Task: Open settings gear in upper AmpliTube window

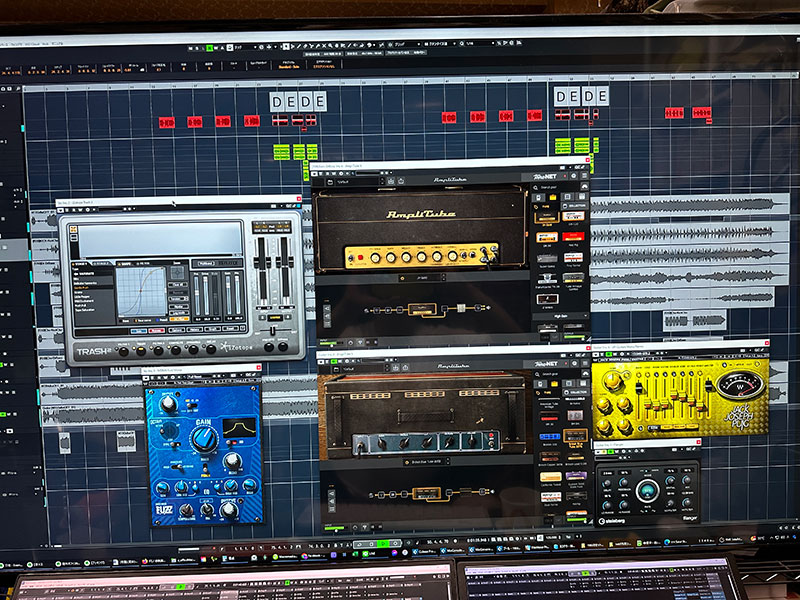Action: [x=572, y=176]
